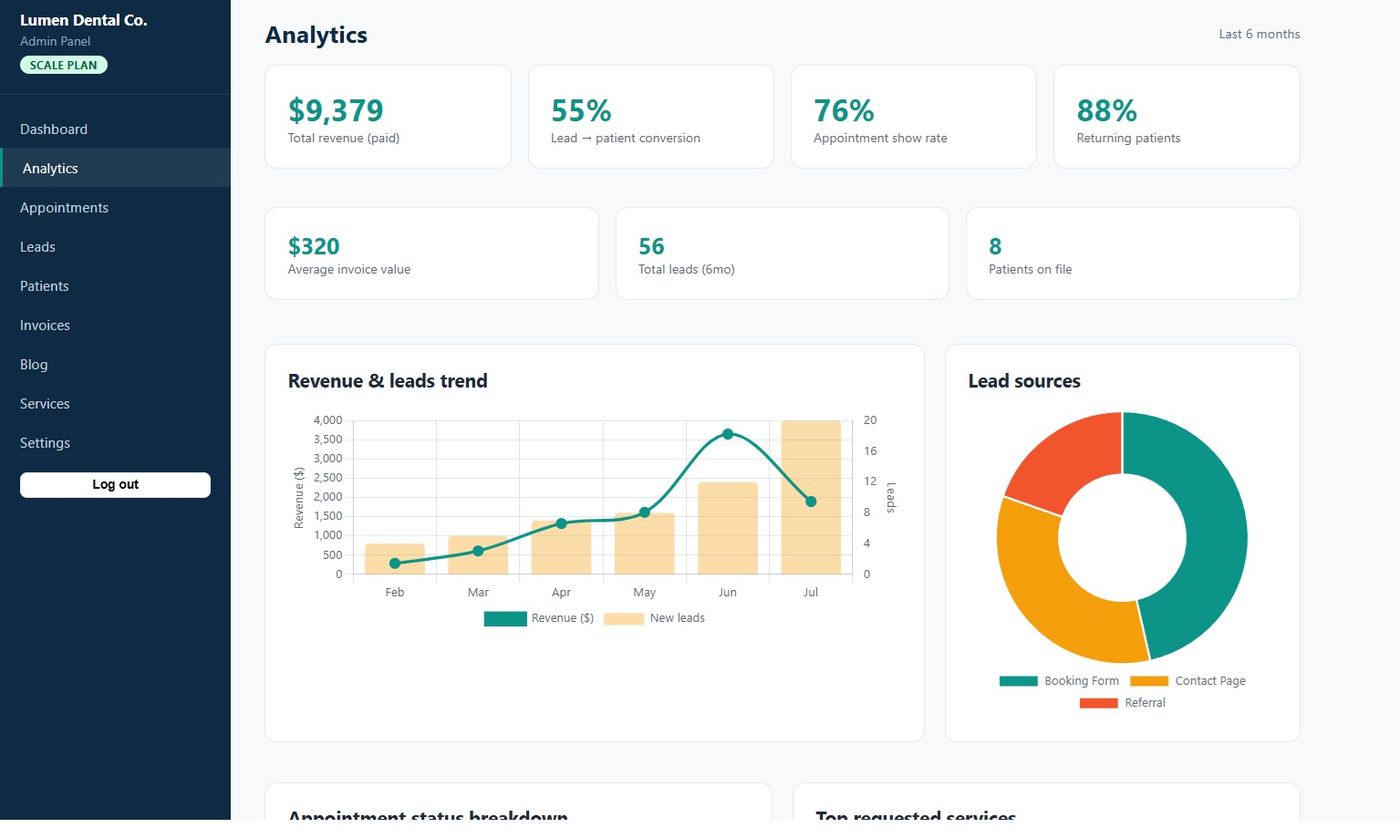
Task: Click the 56 total leads value
Action: [651, 246]
